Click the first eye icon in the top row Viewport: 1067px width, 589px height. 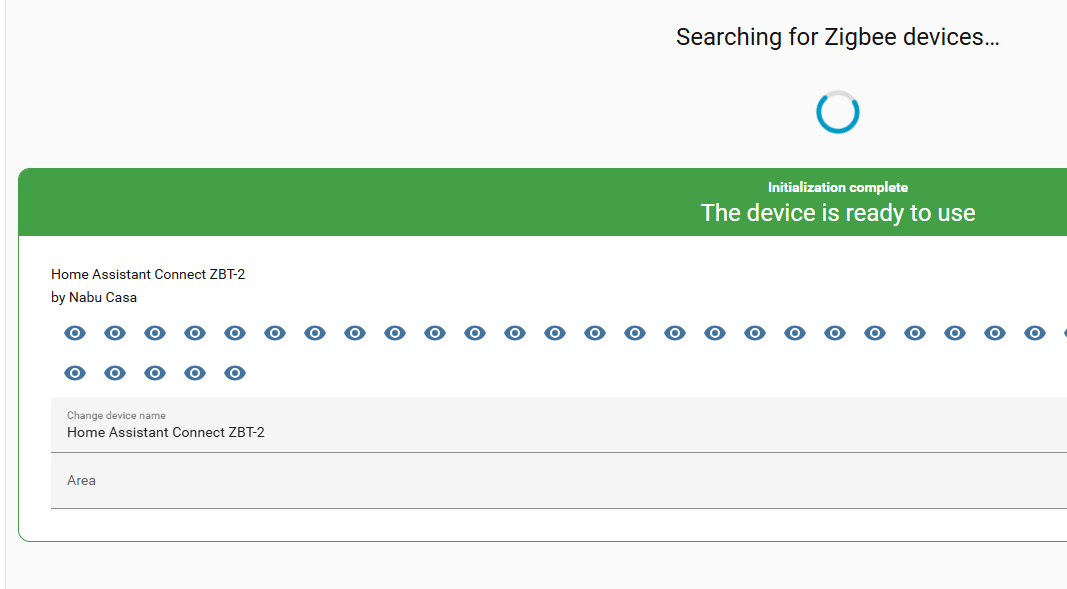[75, 333]
